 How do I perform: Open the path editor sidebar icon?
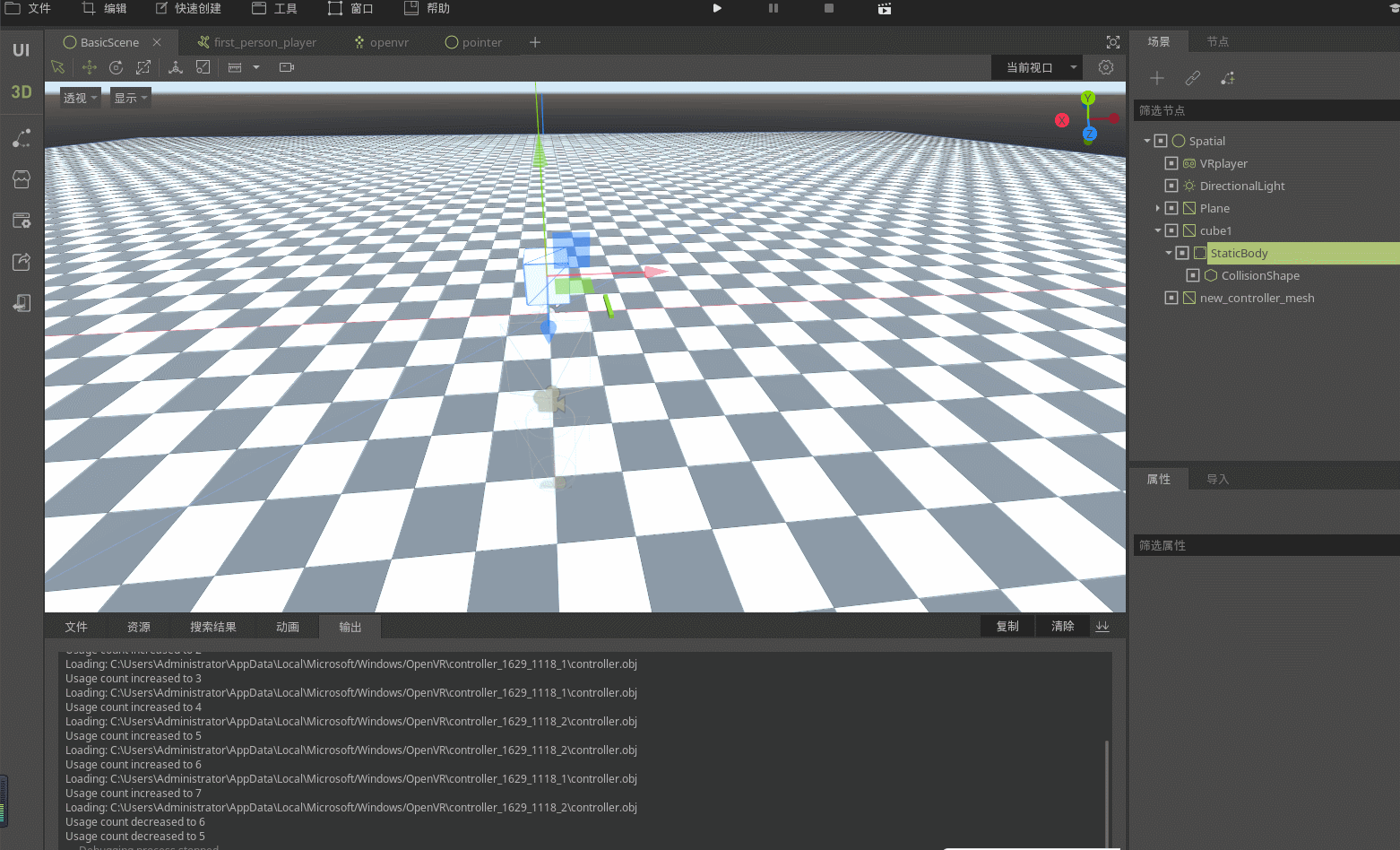(x=22, y=138)
